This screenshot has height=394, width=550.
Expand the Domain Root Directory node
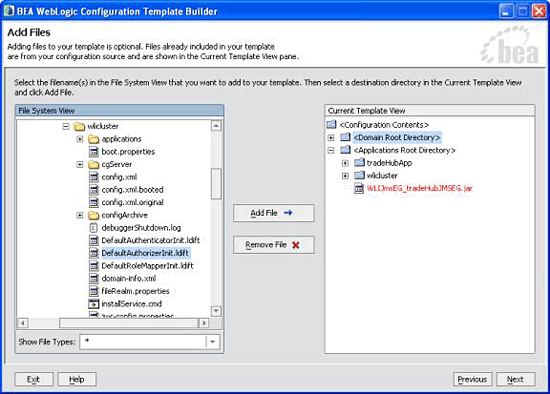[x=331, y=138]
